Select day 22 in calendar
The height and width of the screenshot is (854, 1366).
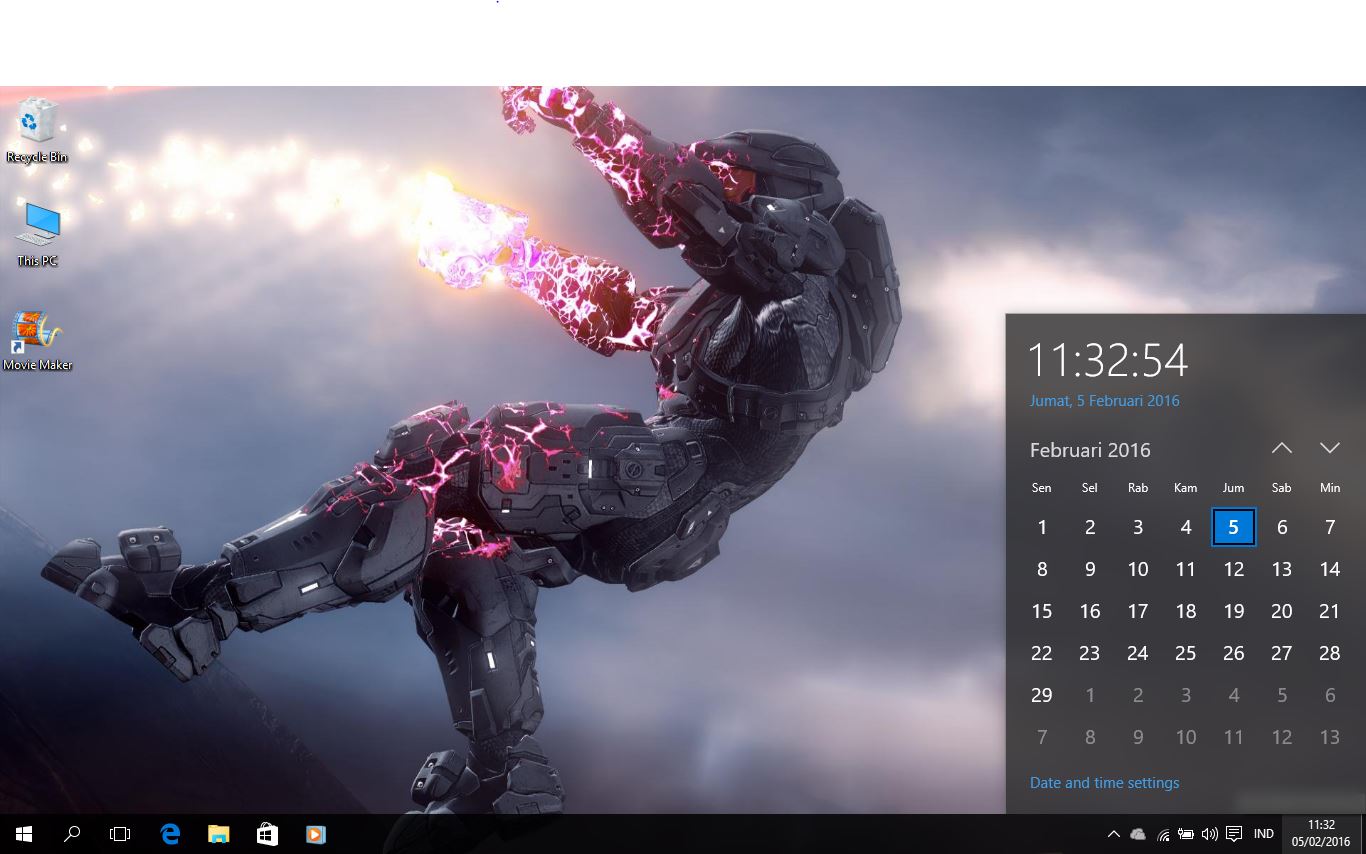tap(1041, 653)
